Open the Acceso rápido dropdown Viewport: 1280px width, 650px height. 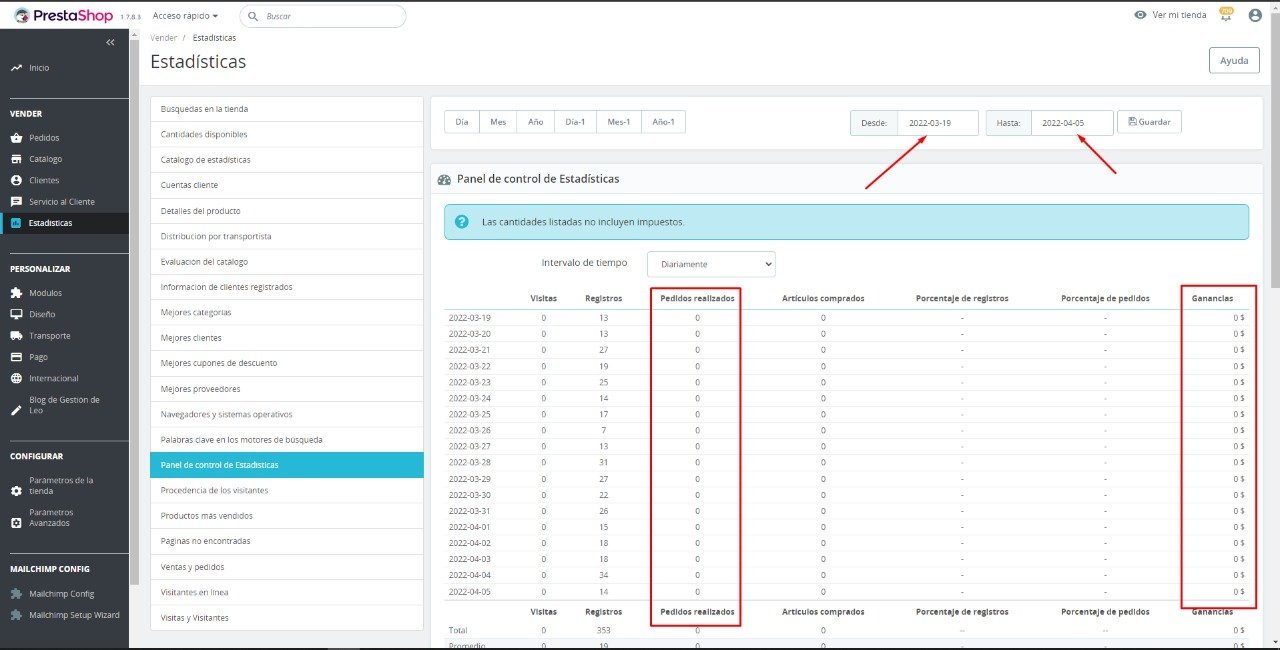click(185, 16)
